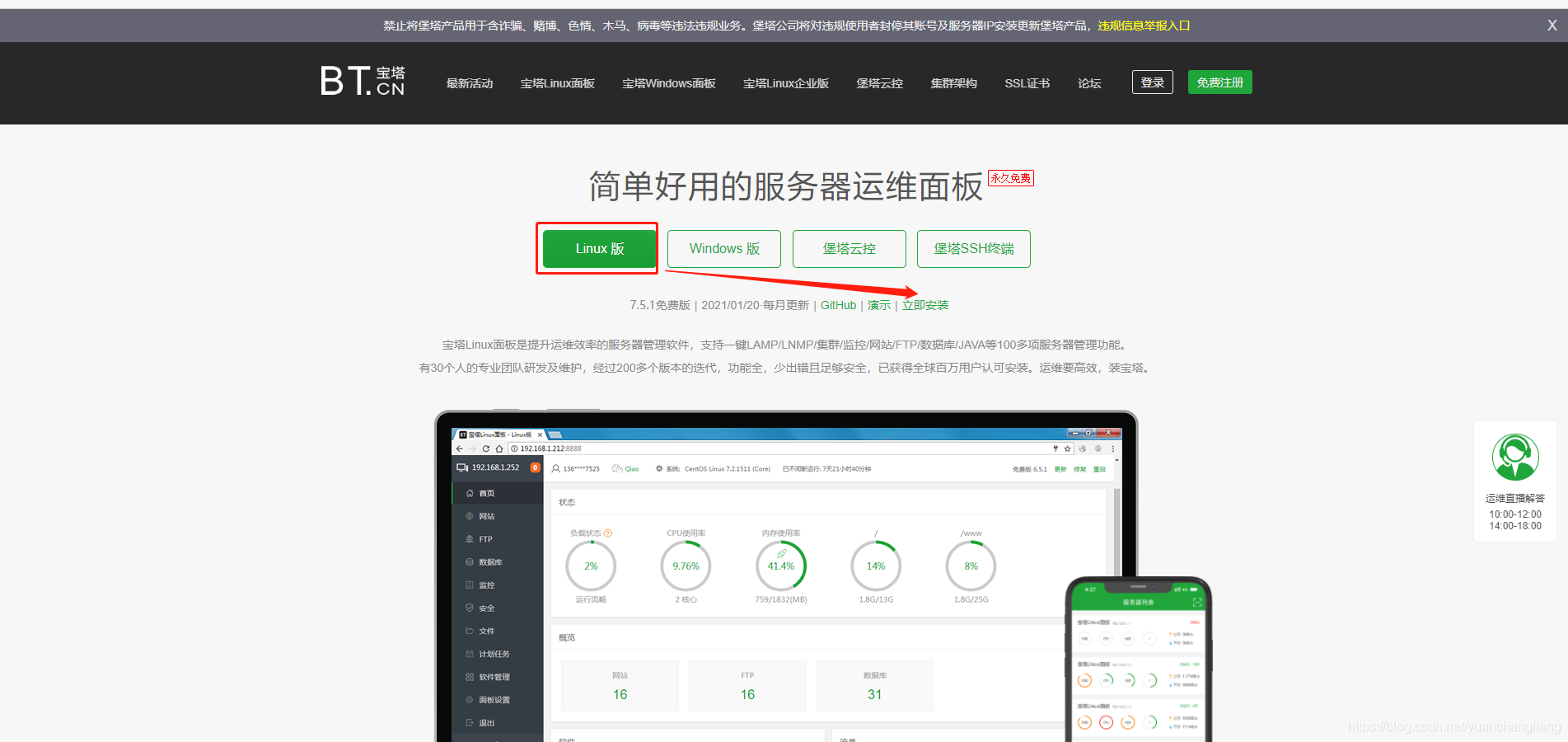Click the 登录 button
Image resolution: width=1568 pixels, height=742 pixels.
point(1153,82)
